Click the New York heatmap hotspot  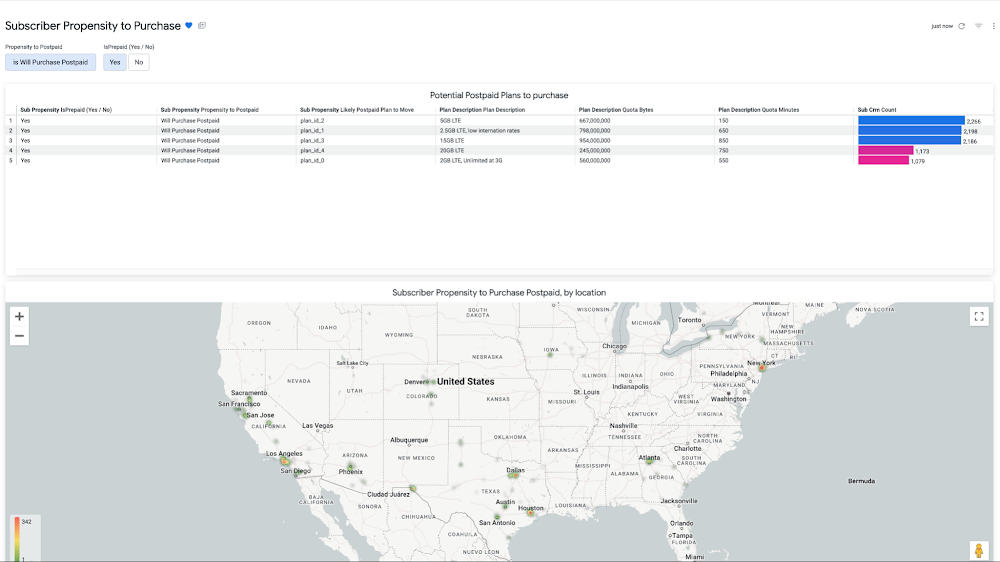(x=761, y=368)
